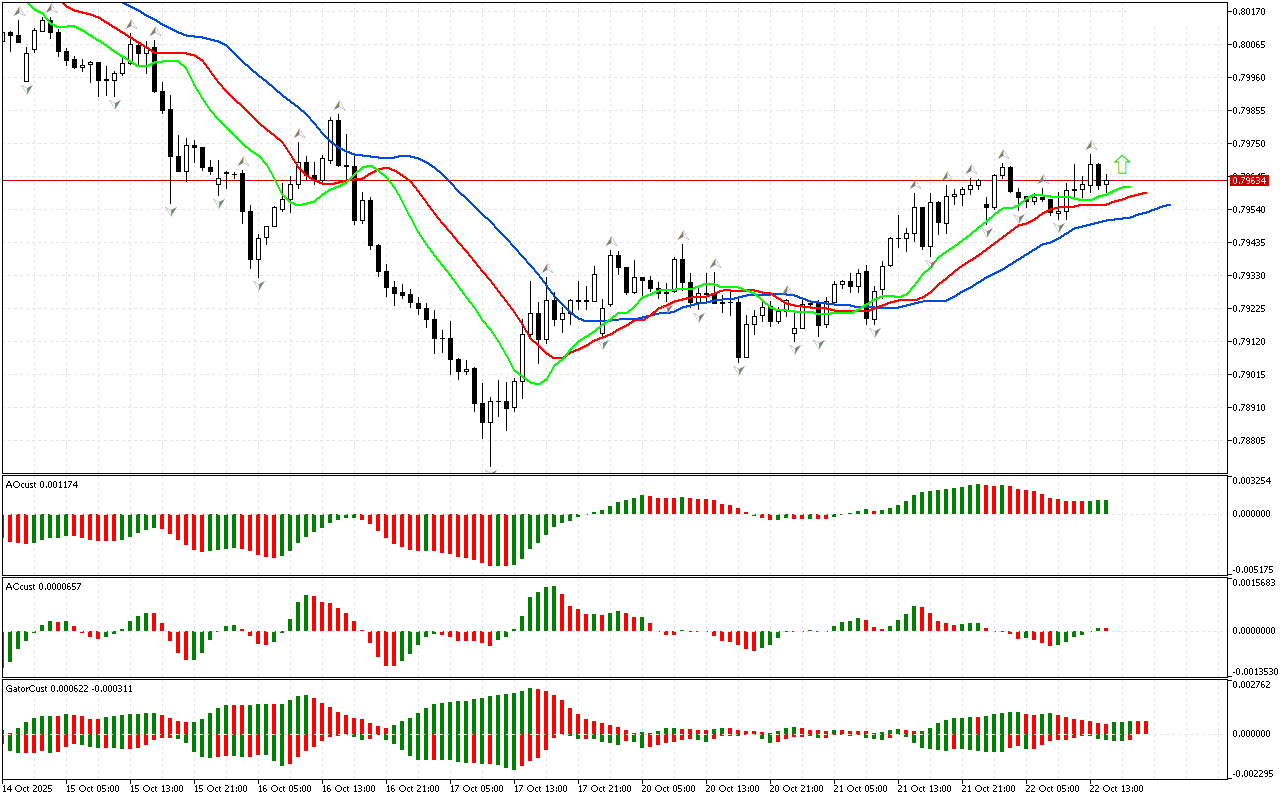Select the red horizontal price level line

600,181
